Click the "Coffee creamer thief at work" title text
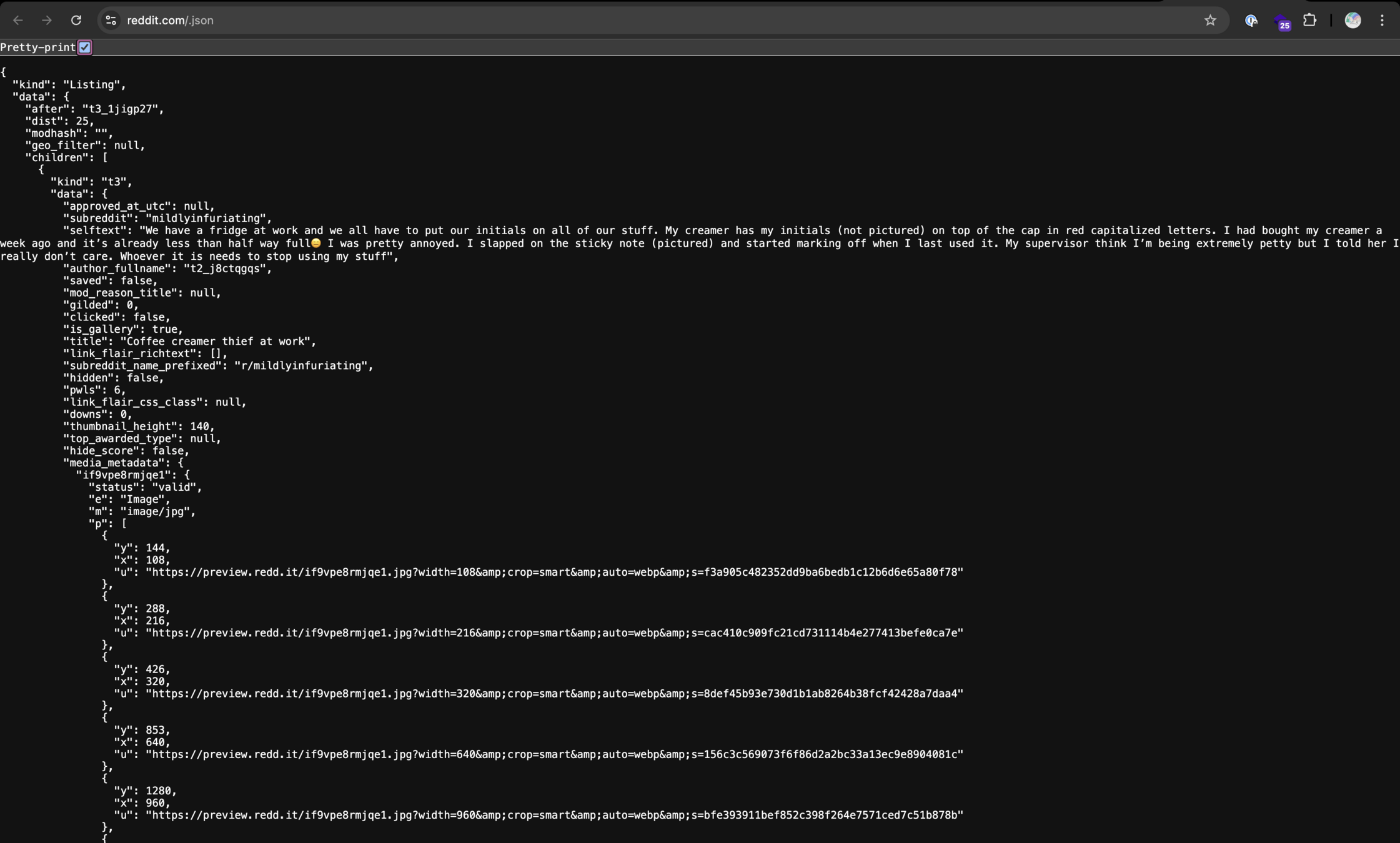The width and height of the screenshot is (1400, 843). pyautogui.click(x=217, y=342)
